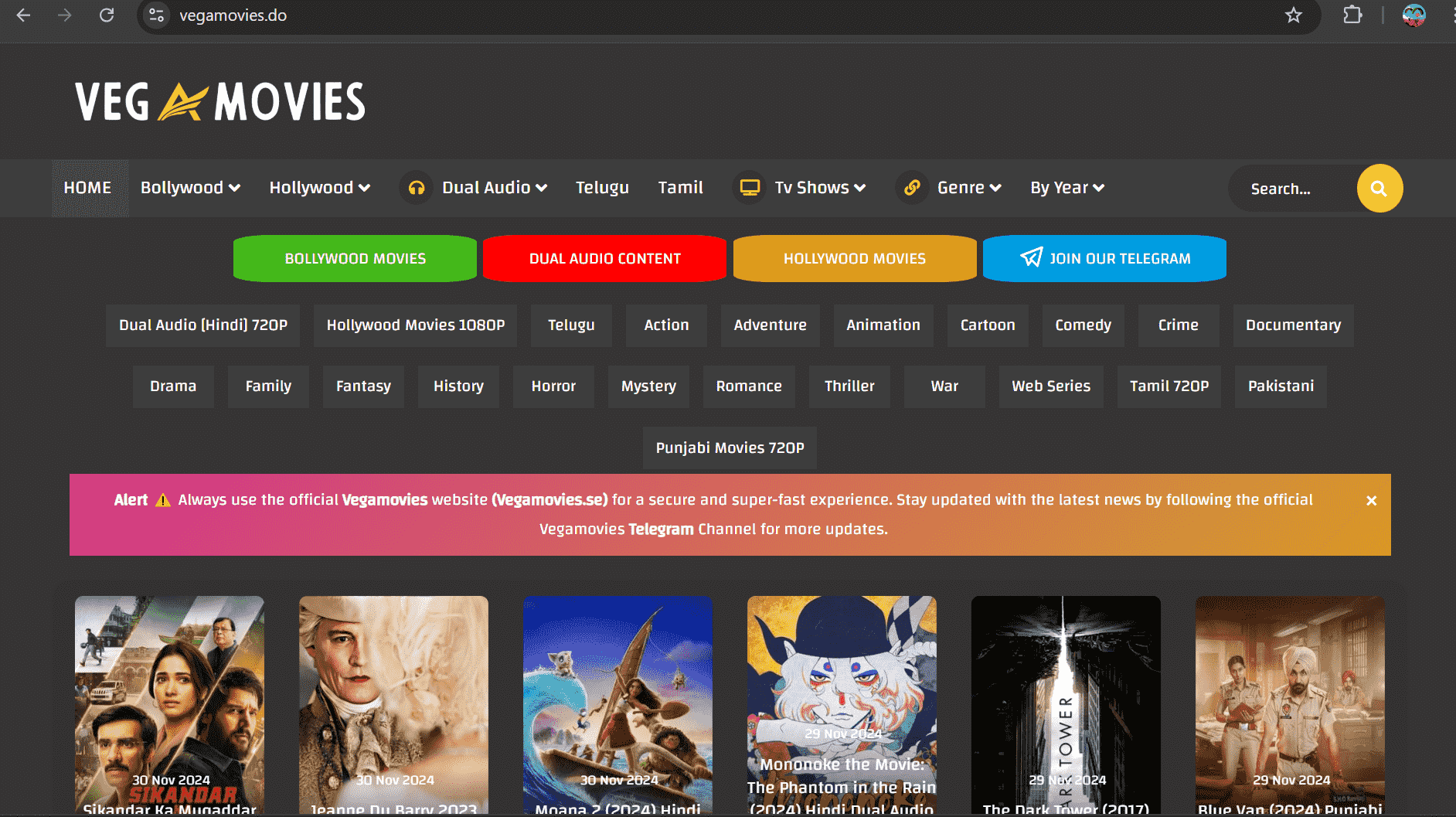Viewport: 1456px width, 817px height.
Task: Select the Cartoon genre tag
Action: pyautogui.click(x=988, y=325)
